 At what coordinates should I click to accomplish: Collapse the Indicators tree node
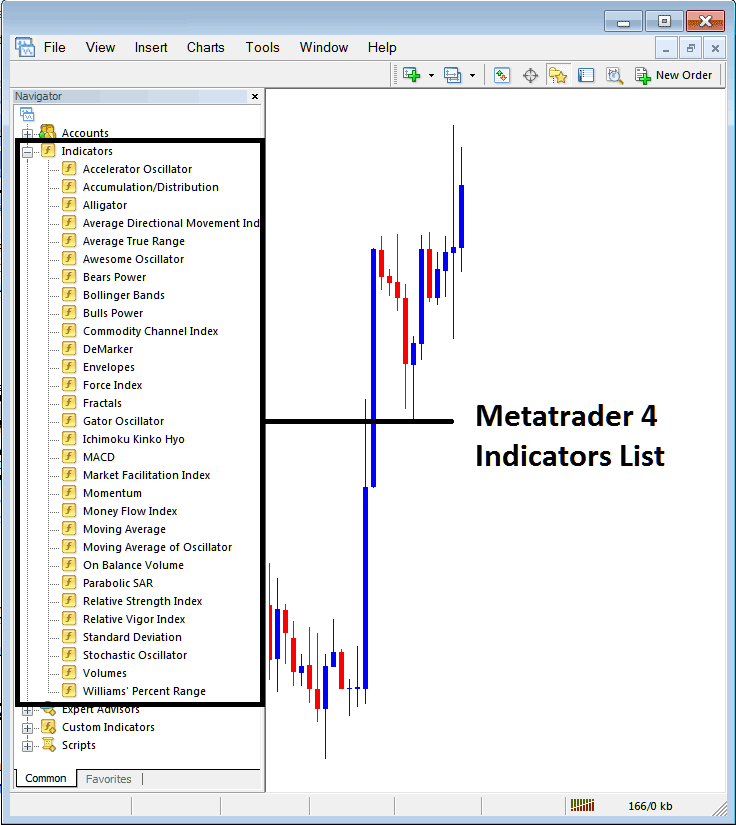click(x=27, y=152)
